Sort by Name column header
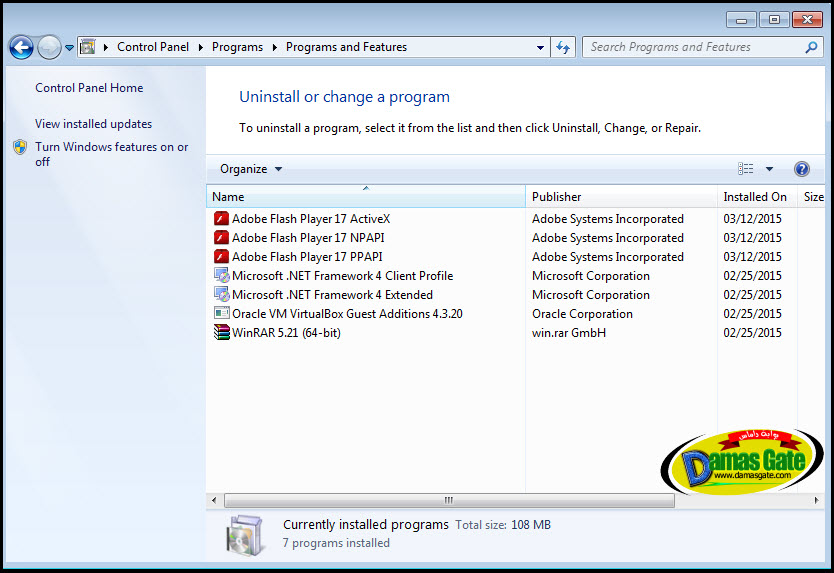This screenshot has height=573, width=834. click(x=366, y=197)
